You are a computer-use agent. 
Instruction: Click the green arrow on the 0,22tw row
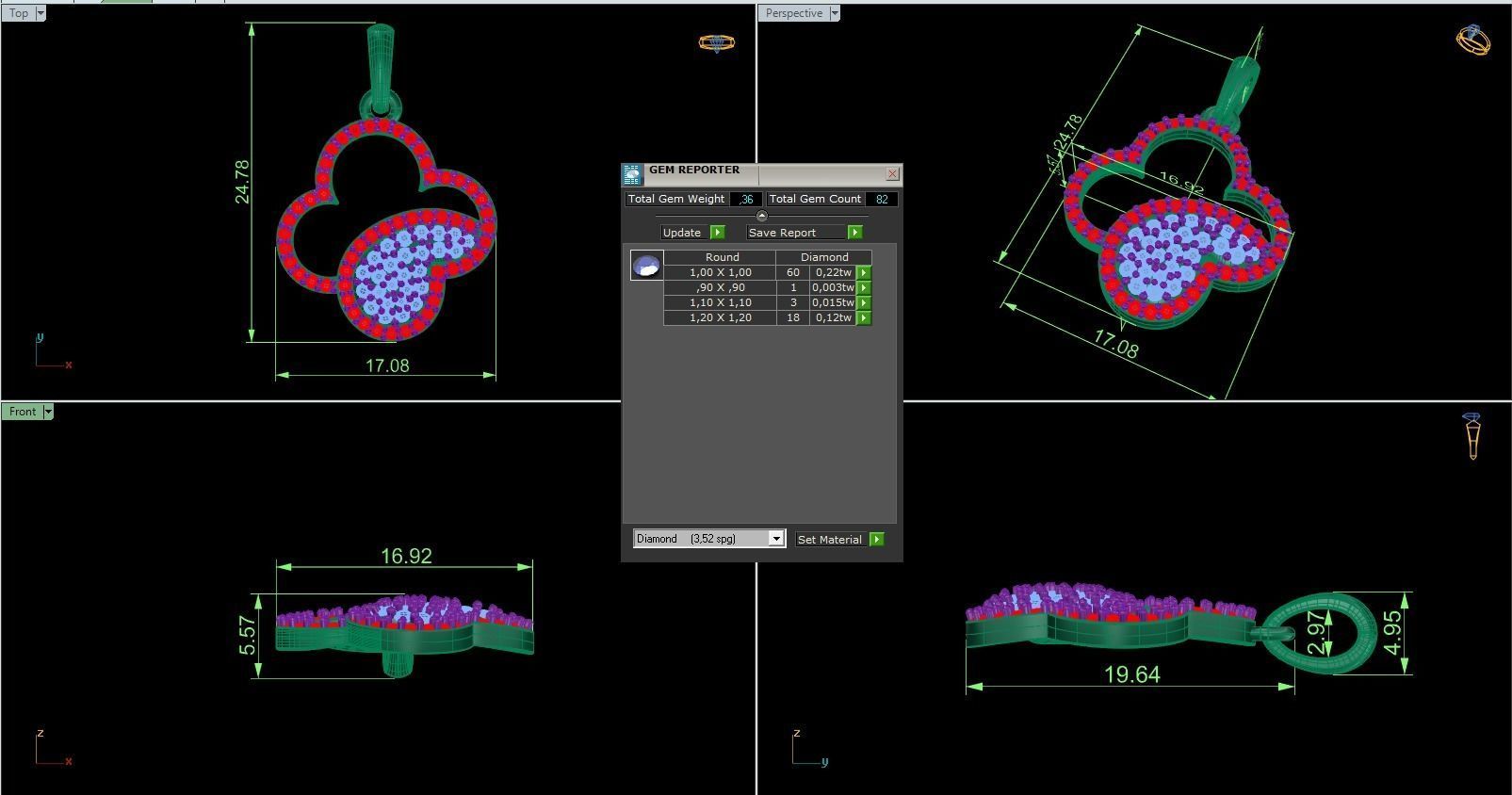pyautogui.click(x=864, y=273)
